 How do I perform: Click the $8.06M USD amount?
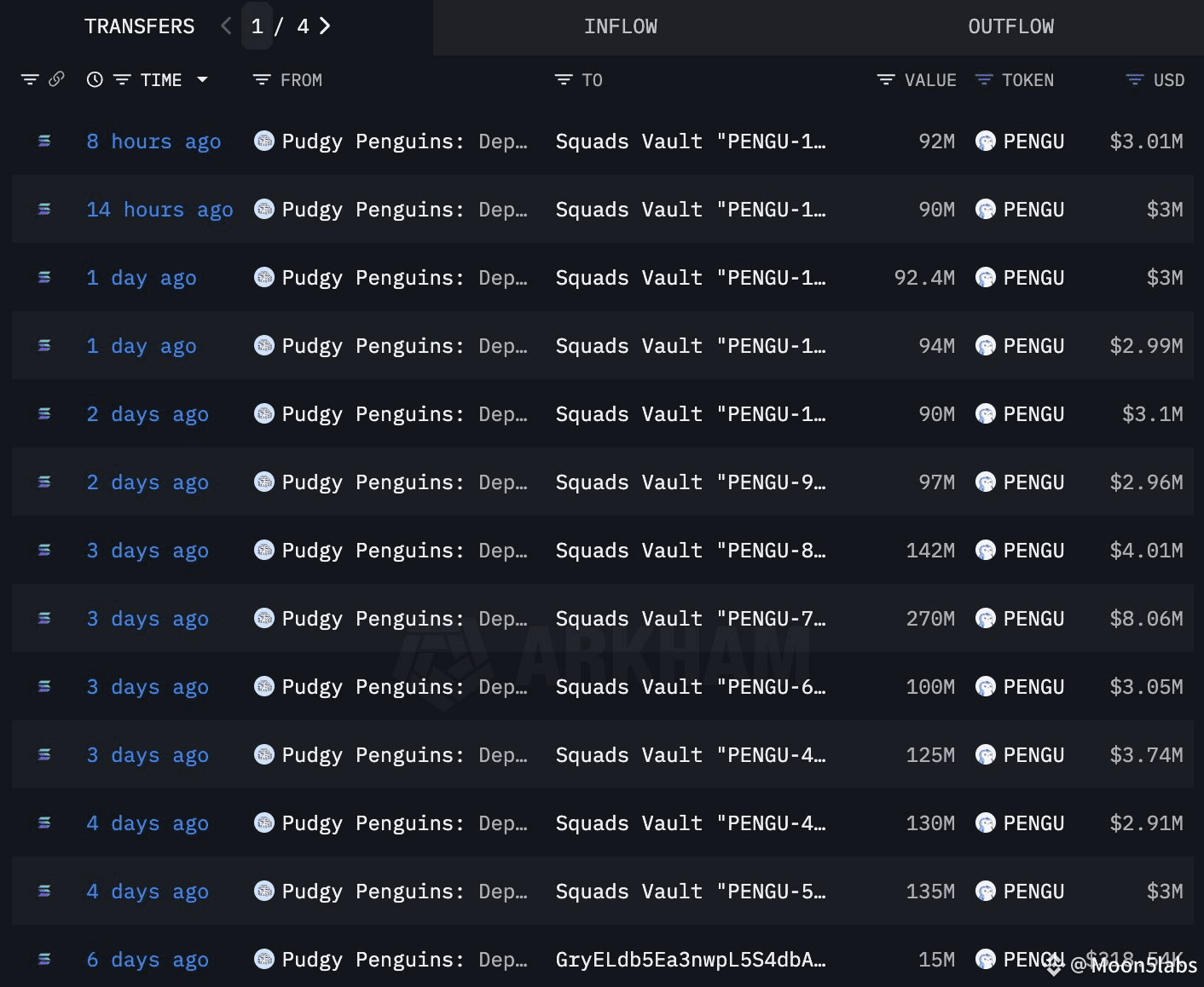[x=1146, y=619]
